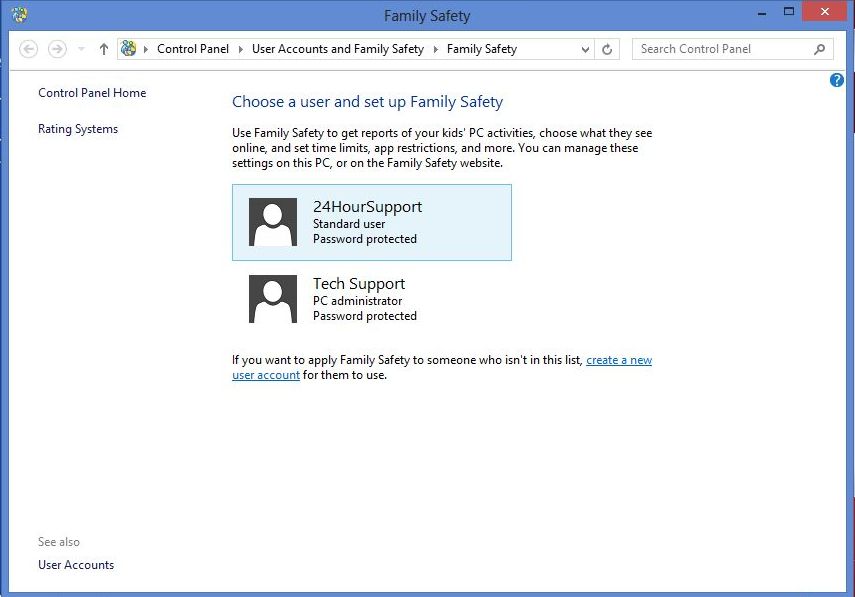Expand the arrow before Control Panel breadcrumb

point(146,49)
